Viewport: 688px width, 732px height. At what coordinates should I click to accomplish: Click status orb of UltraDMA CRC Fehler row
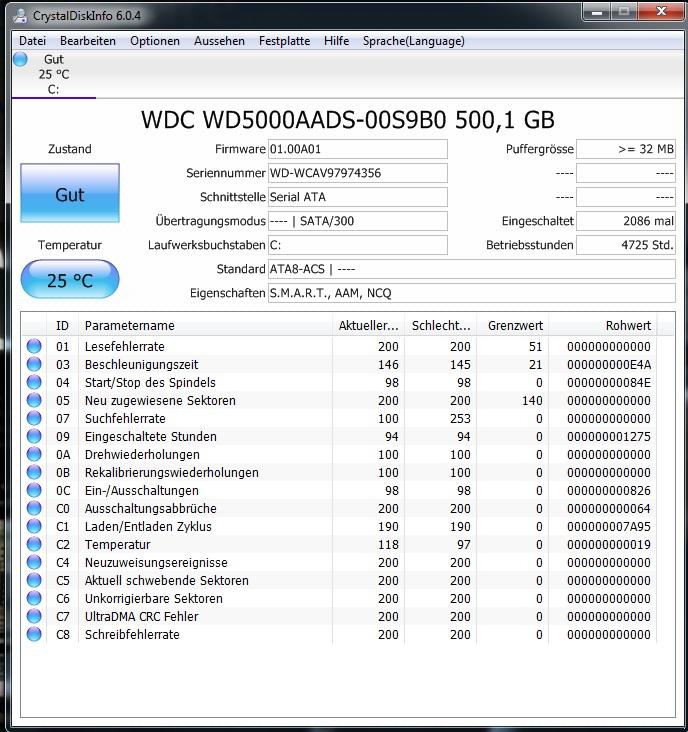tap(34, 616)
